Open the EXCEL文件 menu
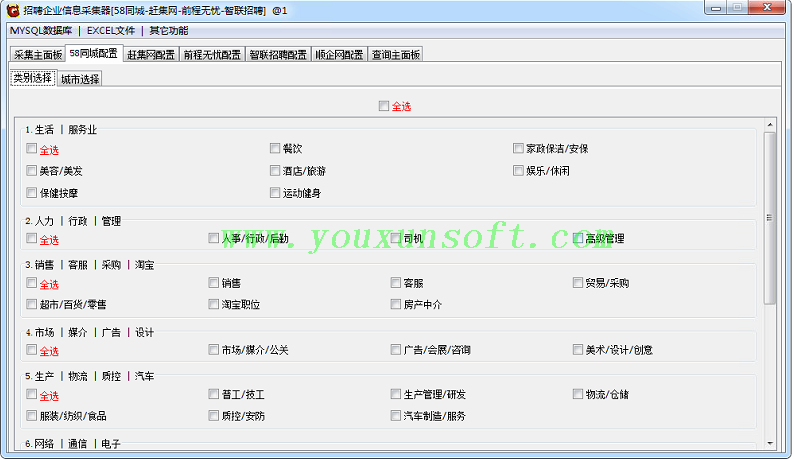The image size is (794, 459). tap(111, 31)
